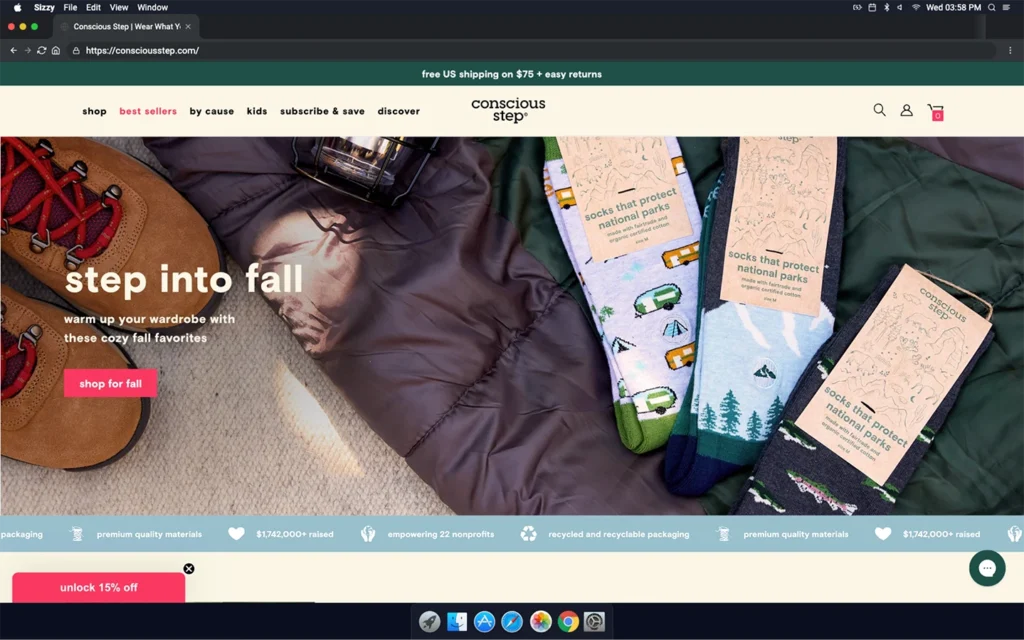The image size is (1024, 640).
Task: Click the shop for fall button
Action: pos(110,384)
